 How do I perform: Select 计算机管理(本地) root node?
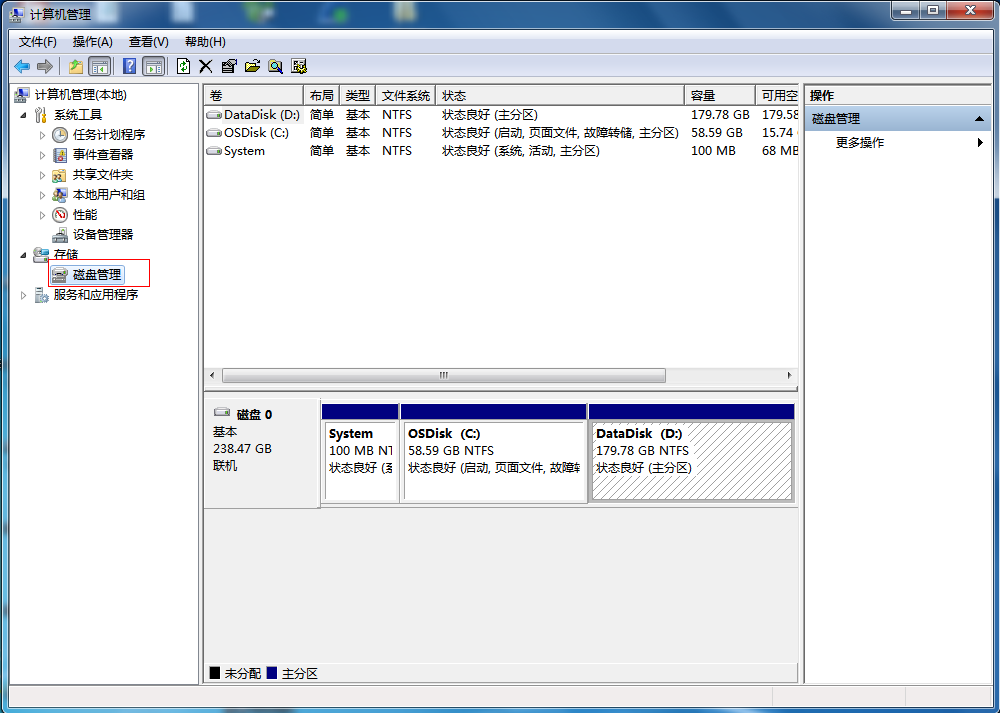80,95
